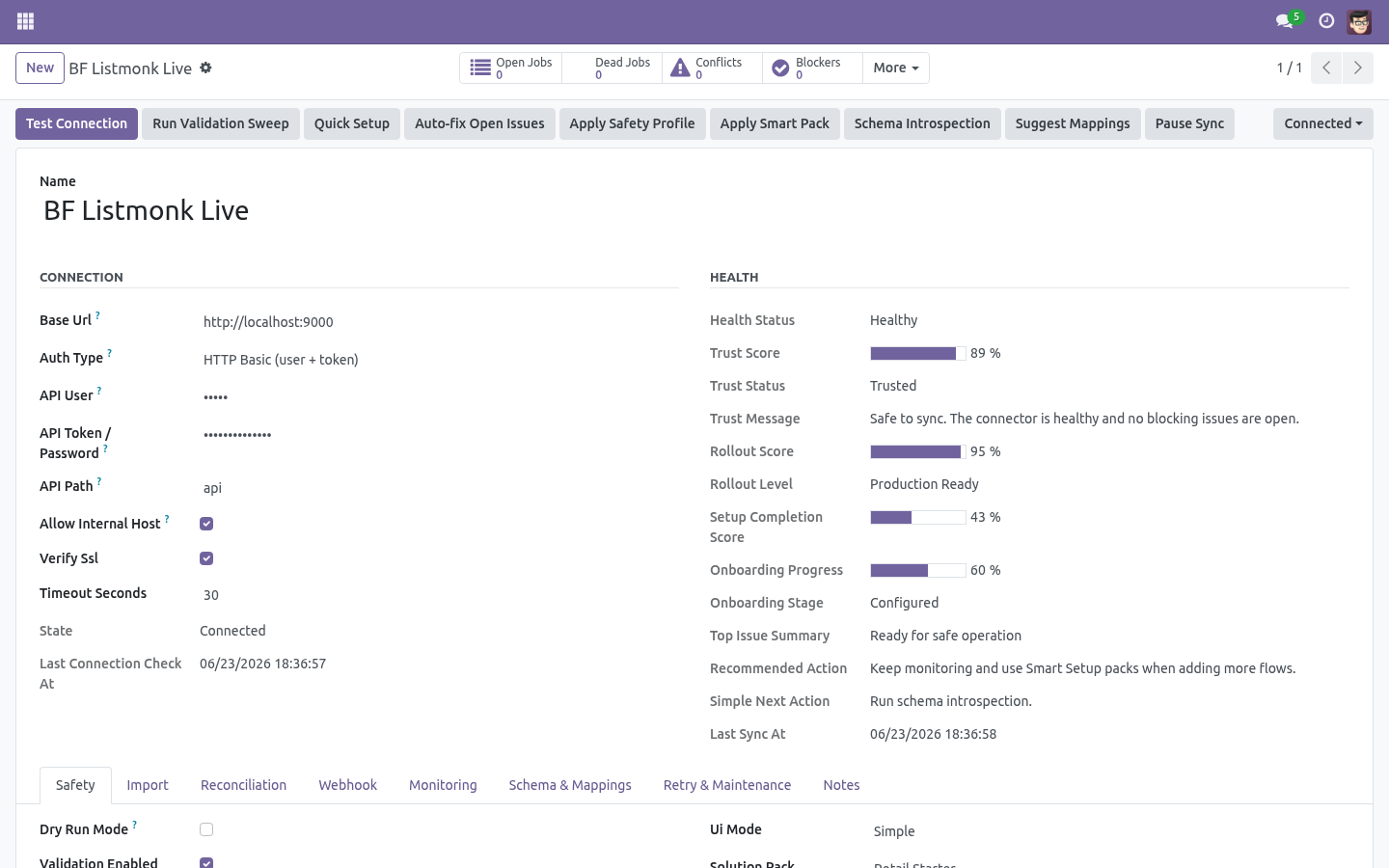Screen dimensions: 1389x868
Task: Show the Dry Run Mode help tooltip
Action: point(134,825)
